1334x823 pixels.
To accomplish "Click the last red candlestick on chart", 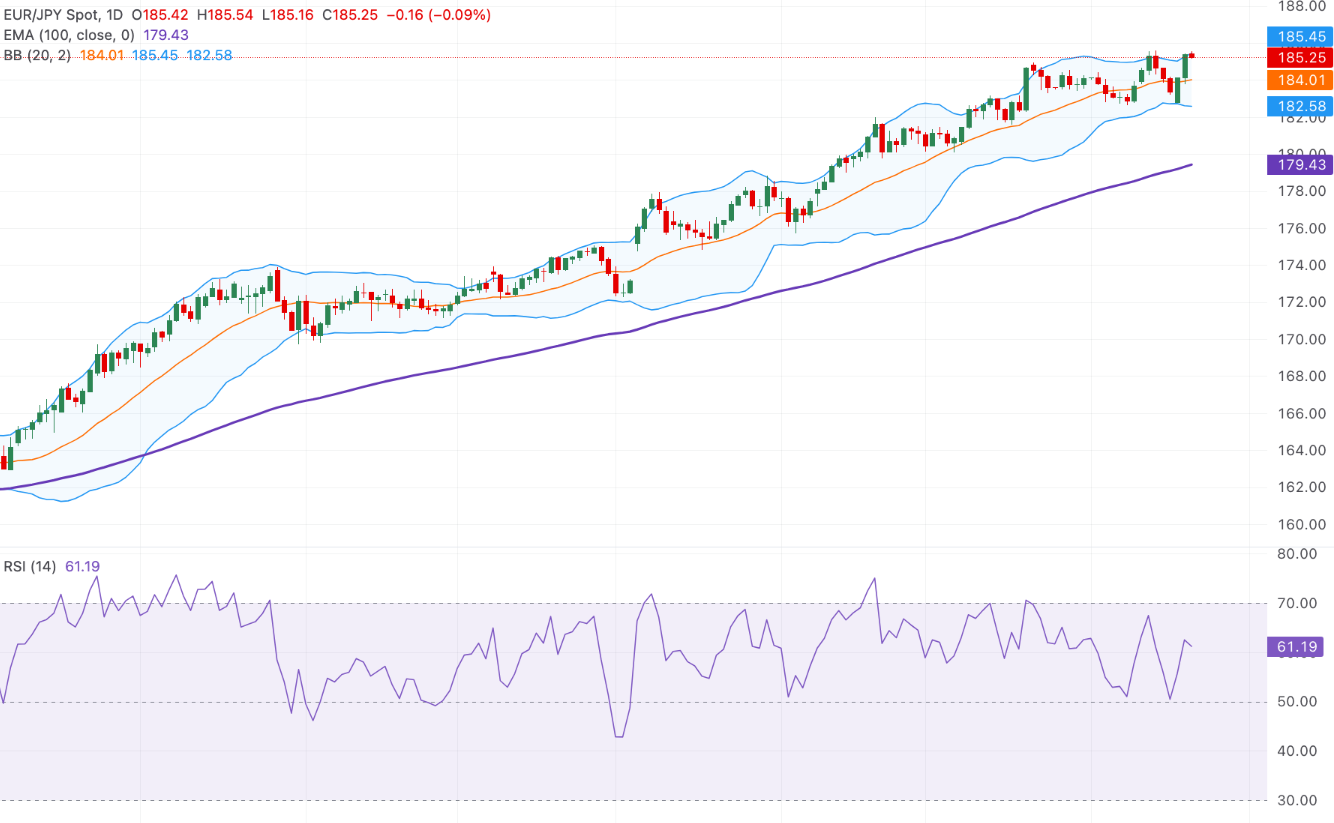I will [1192, 55].
